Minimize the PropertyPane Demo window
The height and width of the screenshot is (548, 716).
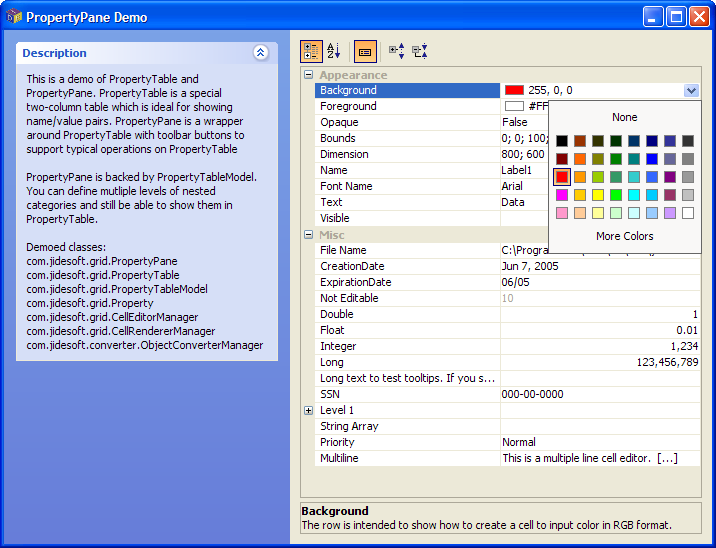click(653, 17)
